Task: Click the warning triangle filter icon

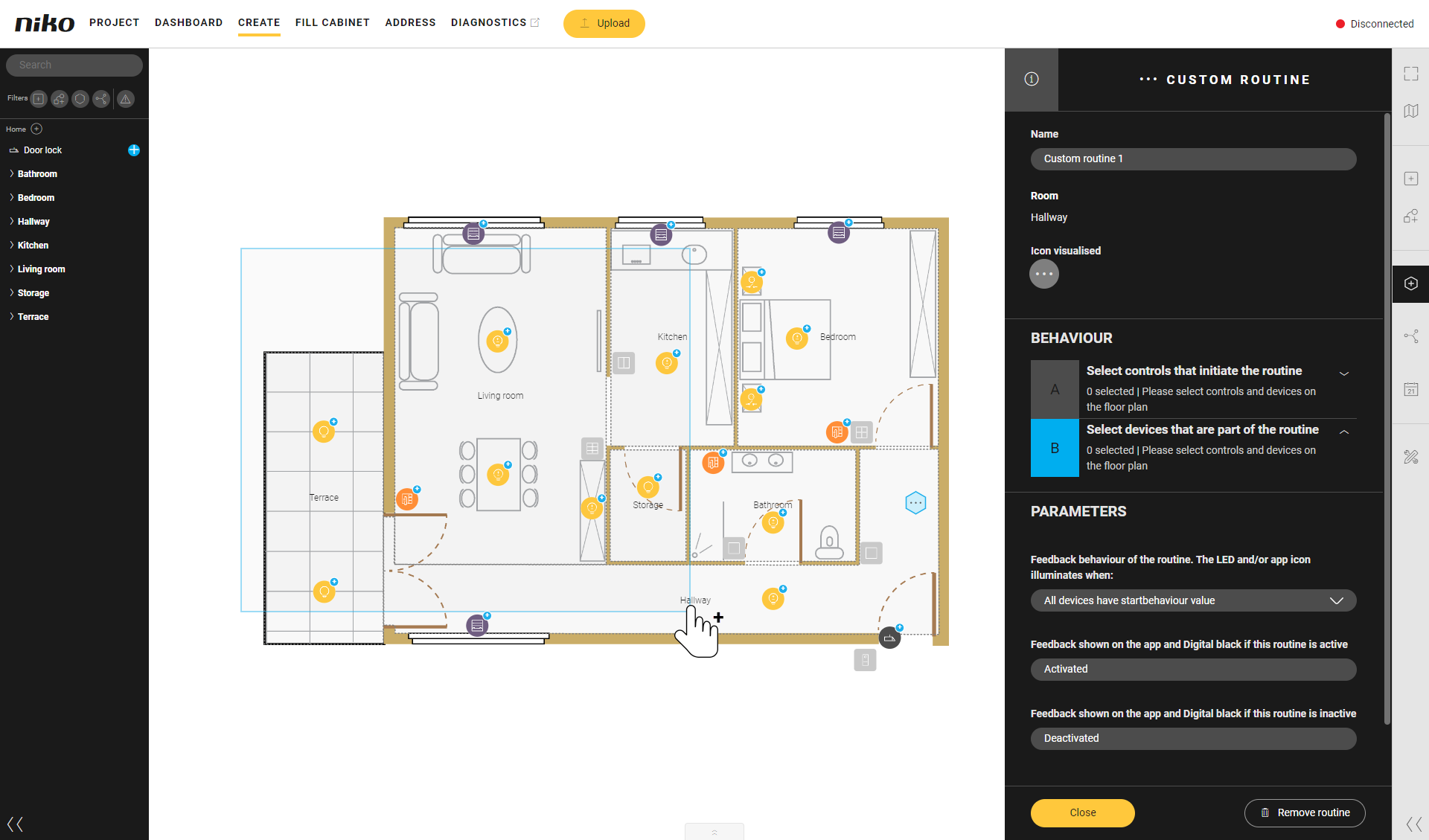Action: [x=125, y=99]
